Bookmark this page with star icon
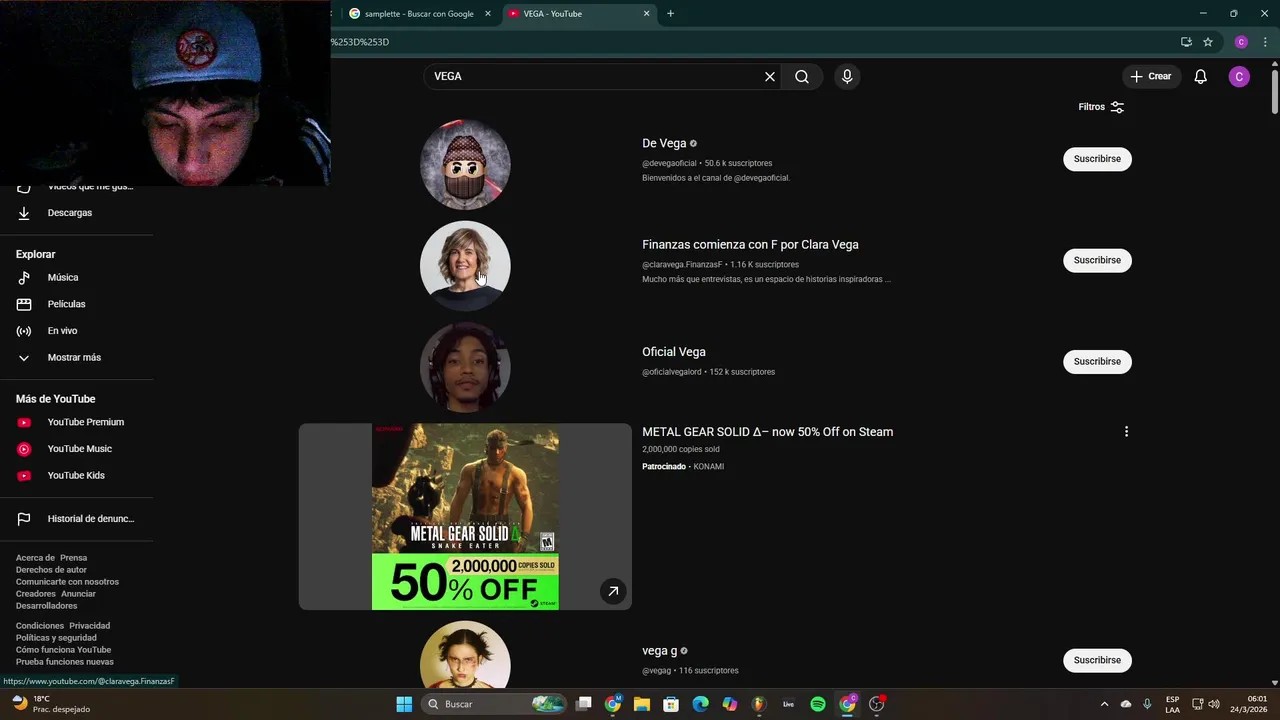Viewport: 1280px width, 720px height. pyautogui.click(x=1208, y=42)
